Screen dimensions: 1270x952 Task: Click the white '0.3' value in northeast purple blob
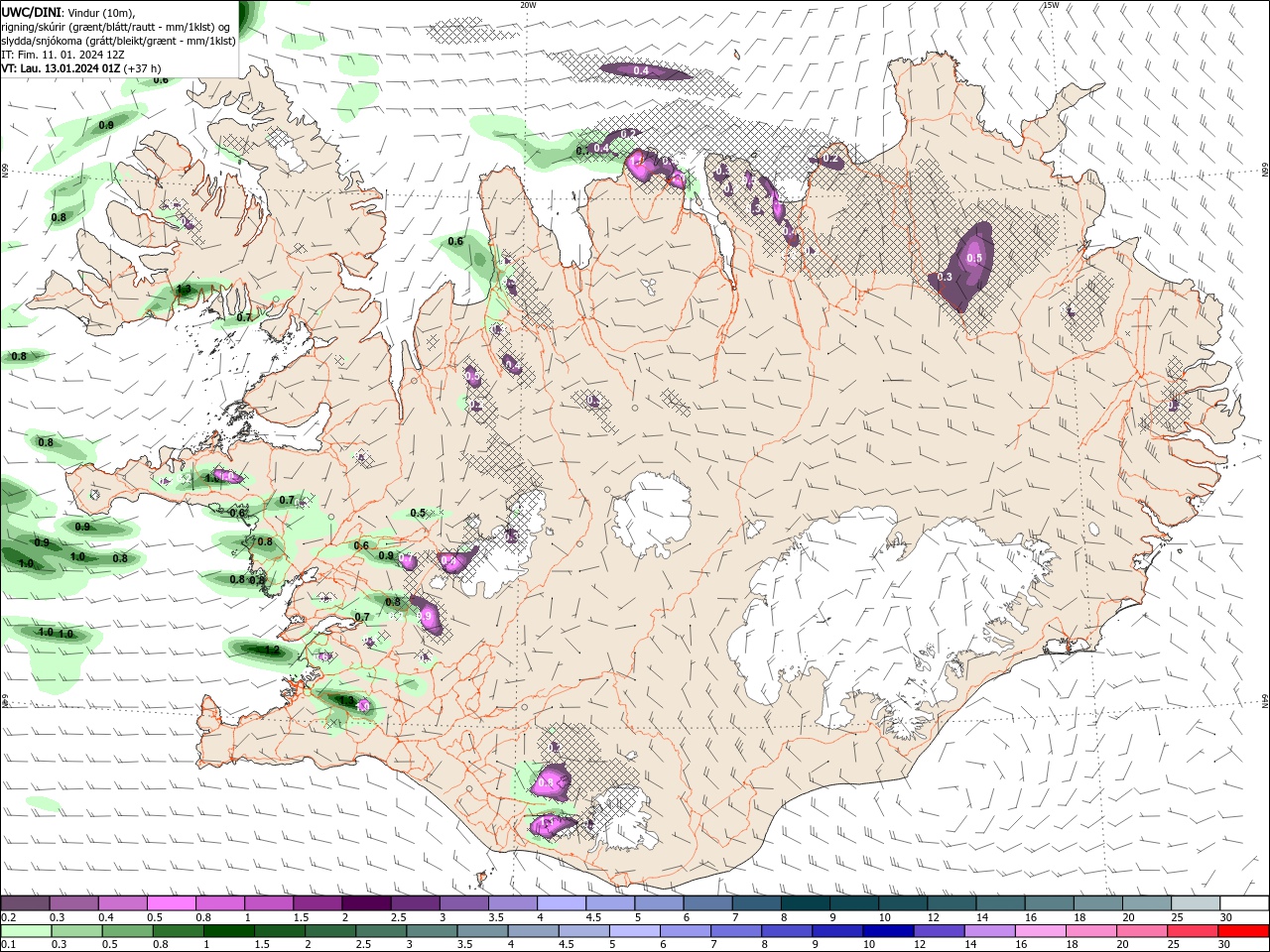tap(945, 277)
